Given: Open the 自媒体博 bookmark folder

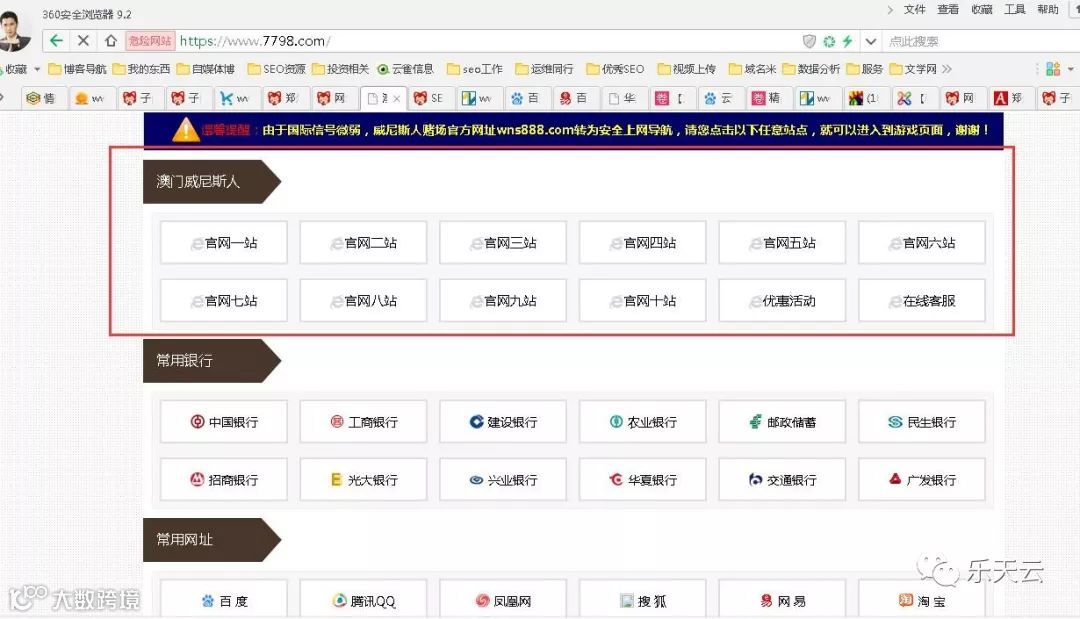Looking at the screenshot, I should 205,69.
